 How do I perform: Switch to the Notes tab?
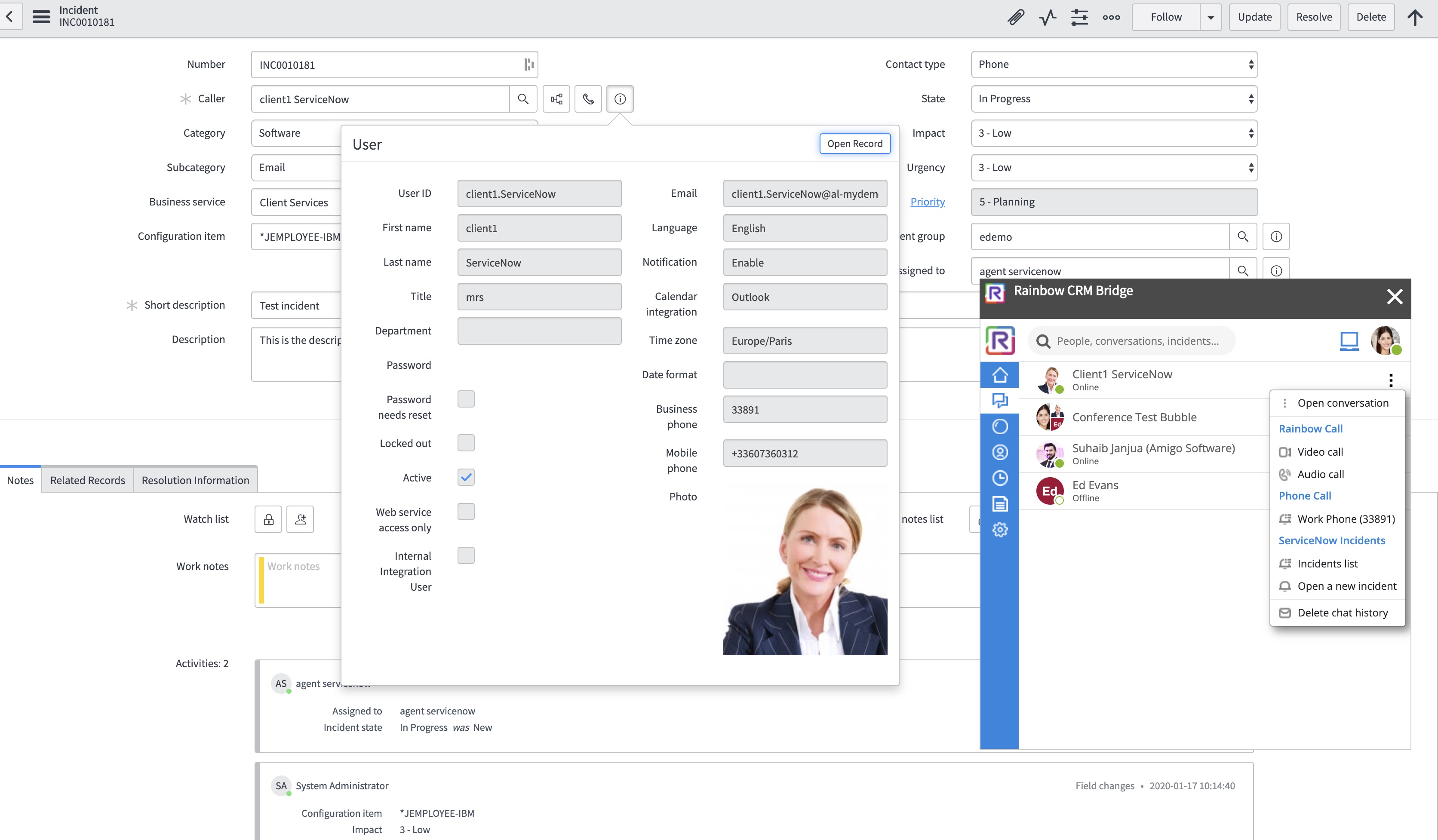[x=21, y=480]
